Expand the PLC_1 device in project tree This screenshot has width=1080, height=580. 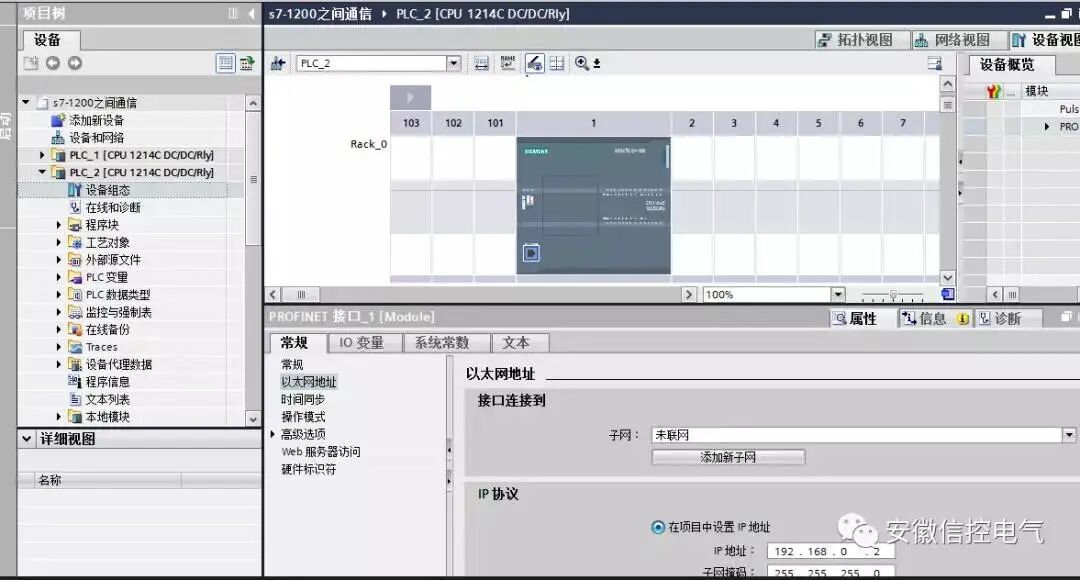(40, 155)
